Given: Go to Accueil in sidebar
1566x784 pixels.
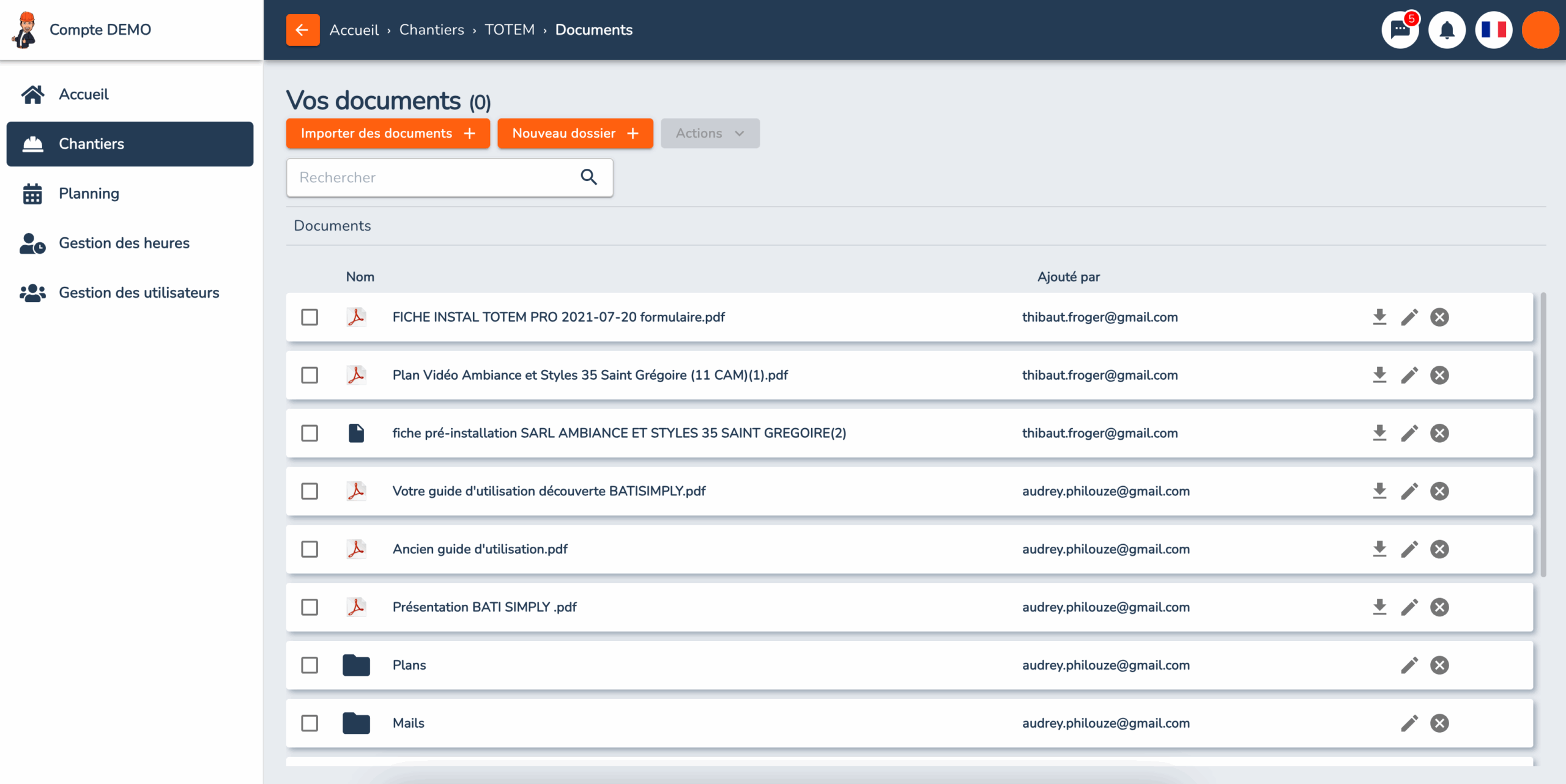Looking at the screenshot, I should point(130,94).
